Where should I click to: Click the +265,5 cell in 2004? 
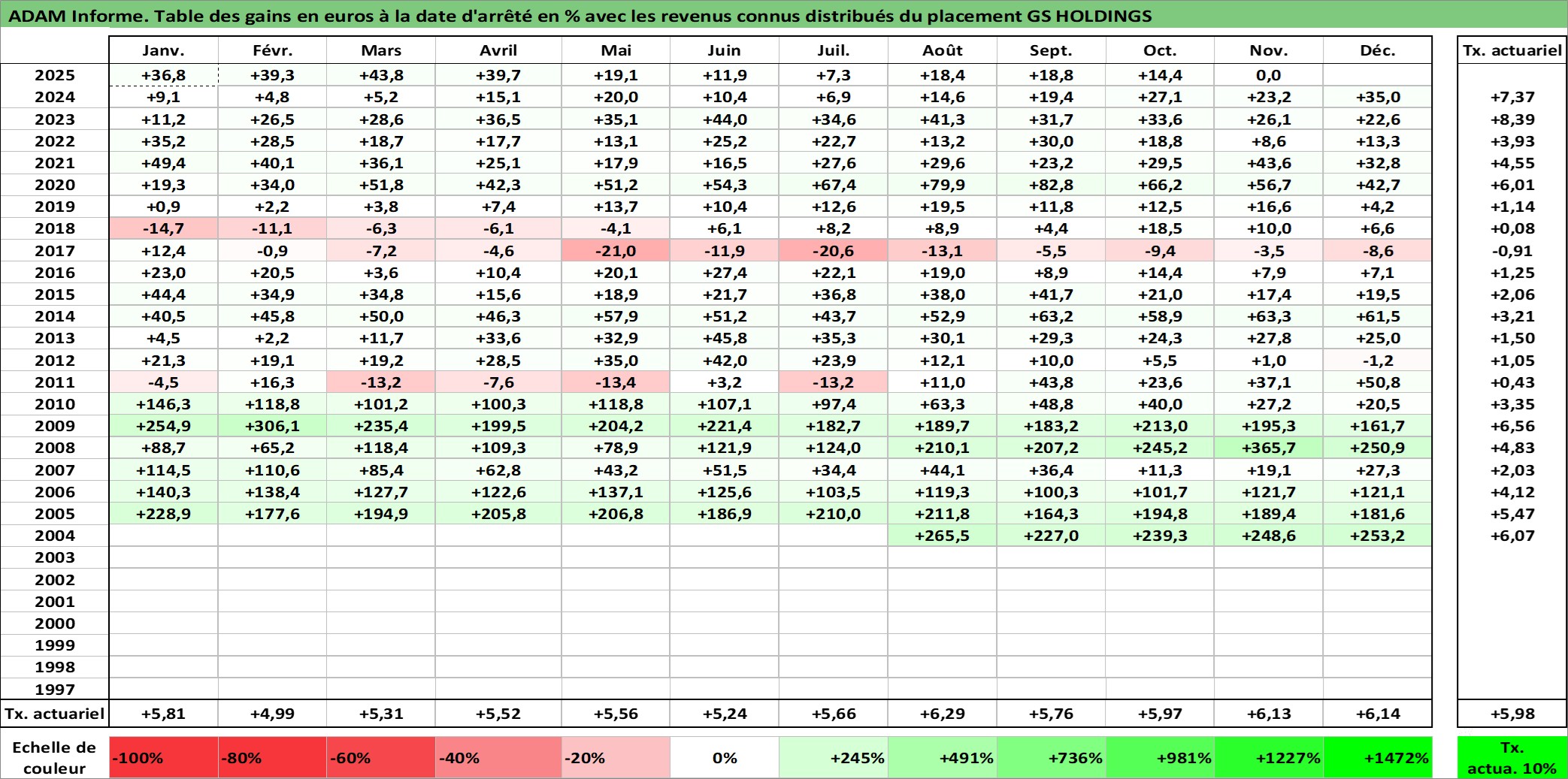click(942, 536)
